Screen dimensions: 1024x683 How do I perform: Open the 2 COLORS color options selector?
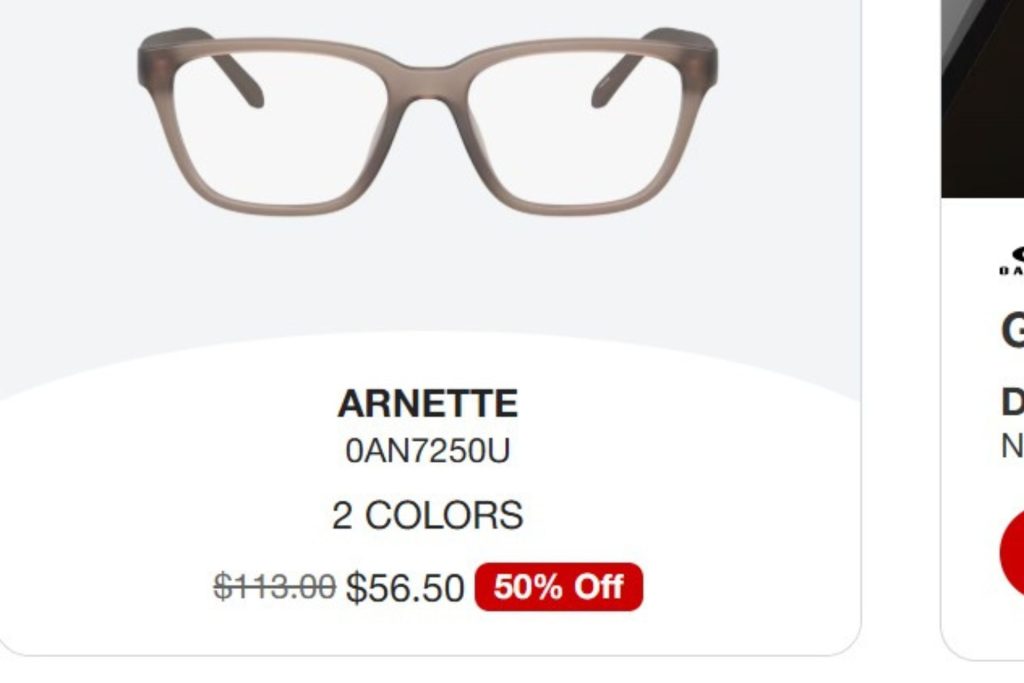point(428,513)
